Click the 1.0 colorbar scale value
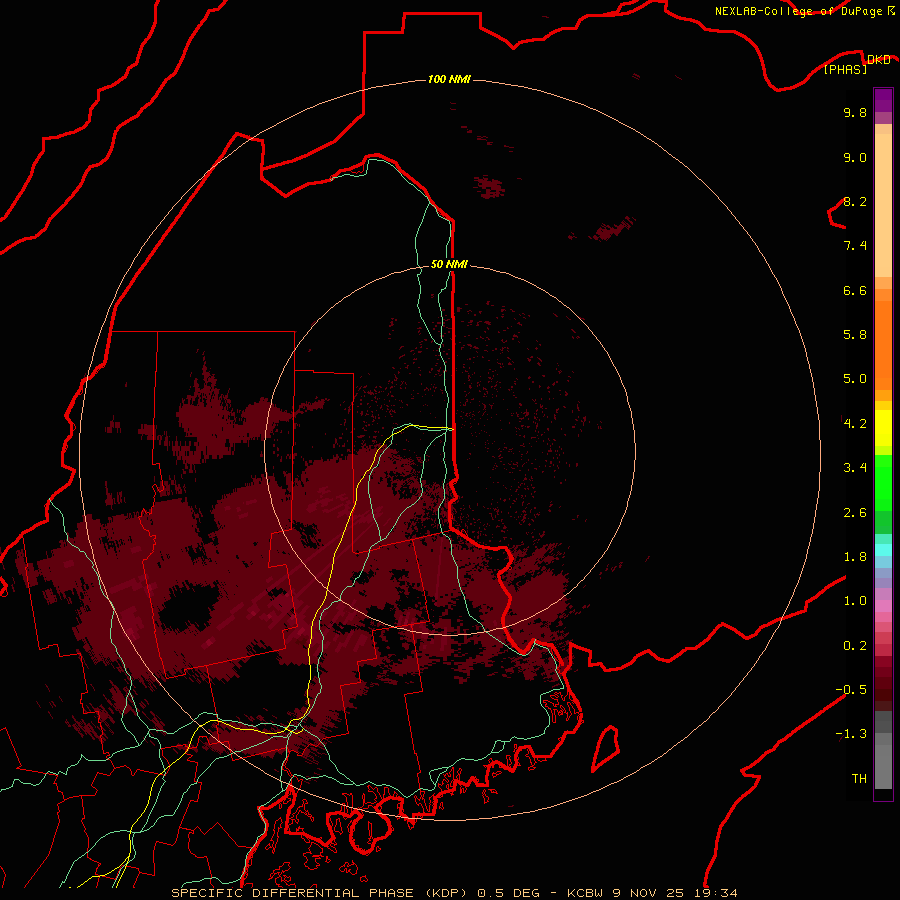Image resolution: width=900 pixels, height=900 pixels. [855, 600]
